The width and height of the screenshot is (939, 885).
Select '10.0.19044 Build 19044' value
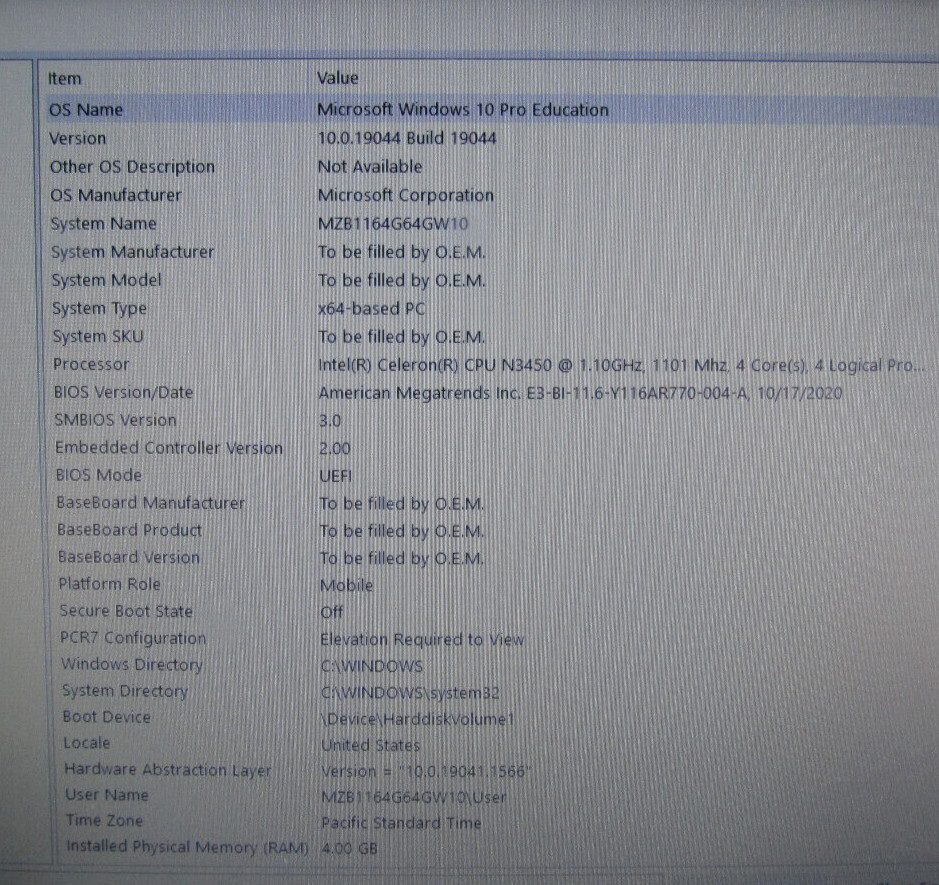407,138
